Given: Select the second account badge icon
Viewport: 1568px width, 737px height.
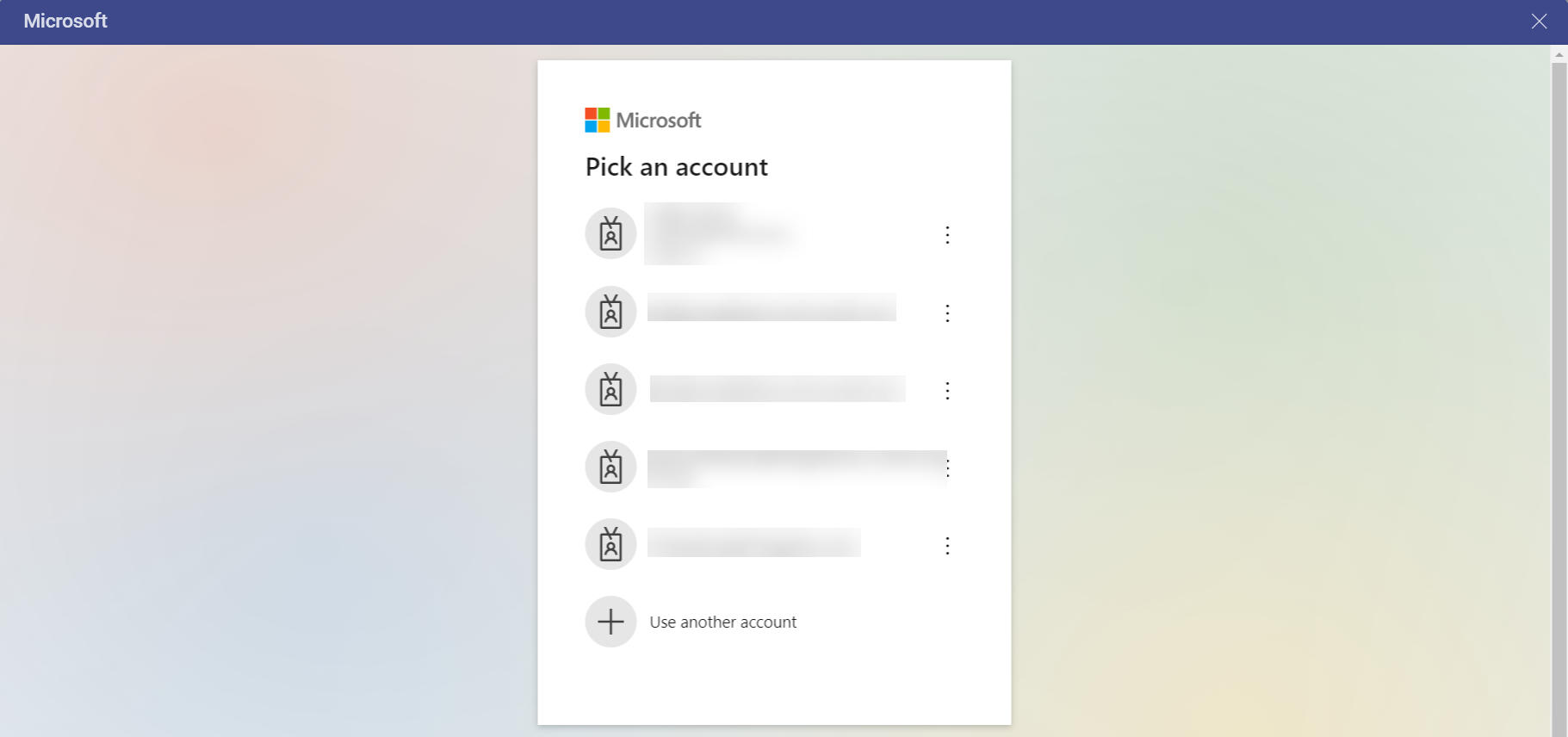Looking at the screenshot, I should coord(610,312).
